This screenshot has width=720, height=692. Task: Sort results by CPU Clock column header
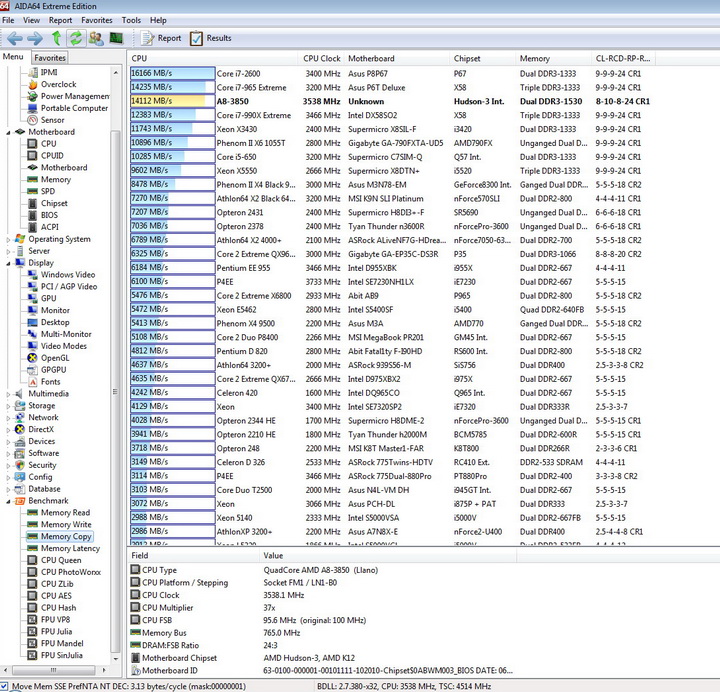point(323,58)
